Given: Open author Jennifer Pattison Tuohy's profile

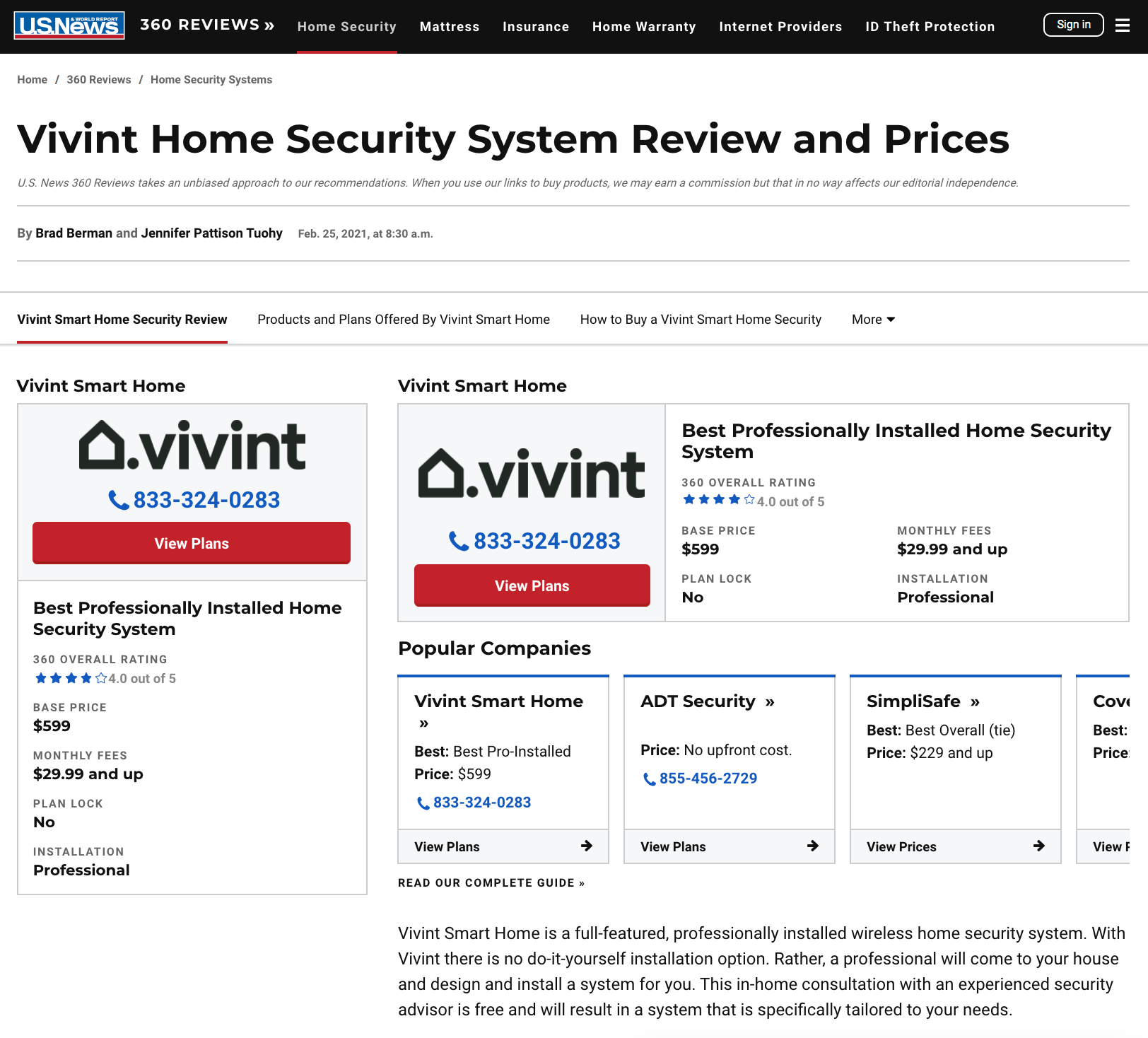Looking at the screenshot, I should coord(212,233).
